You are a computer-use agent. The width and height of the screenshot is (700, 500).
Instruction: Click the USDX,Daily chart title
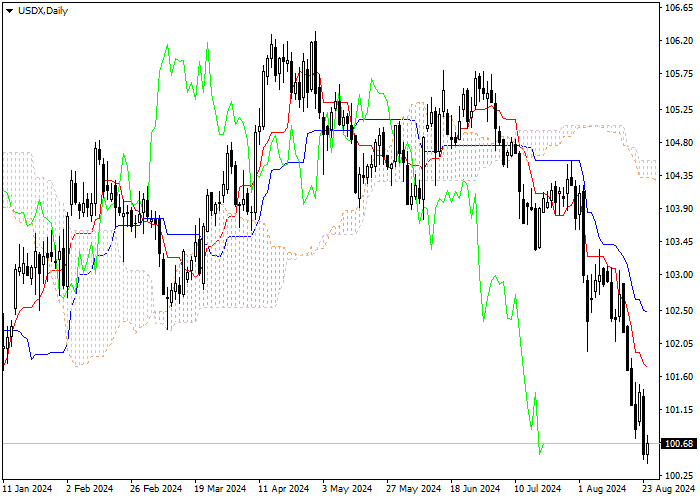point(43,11)
